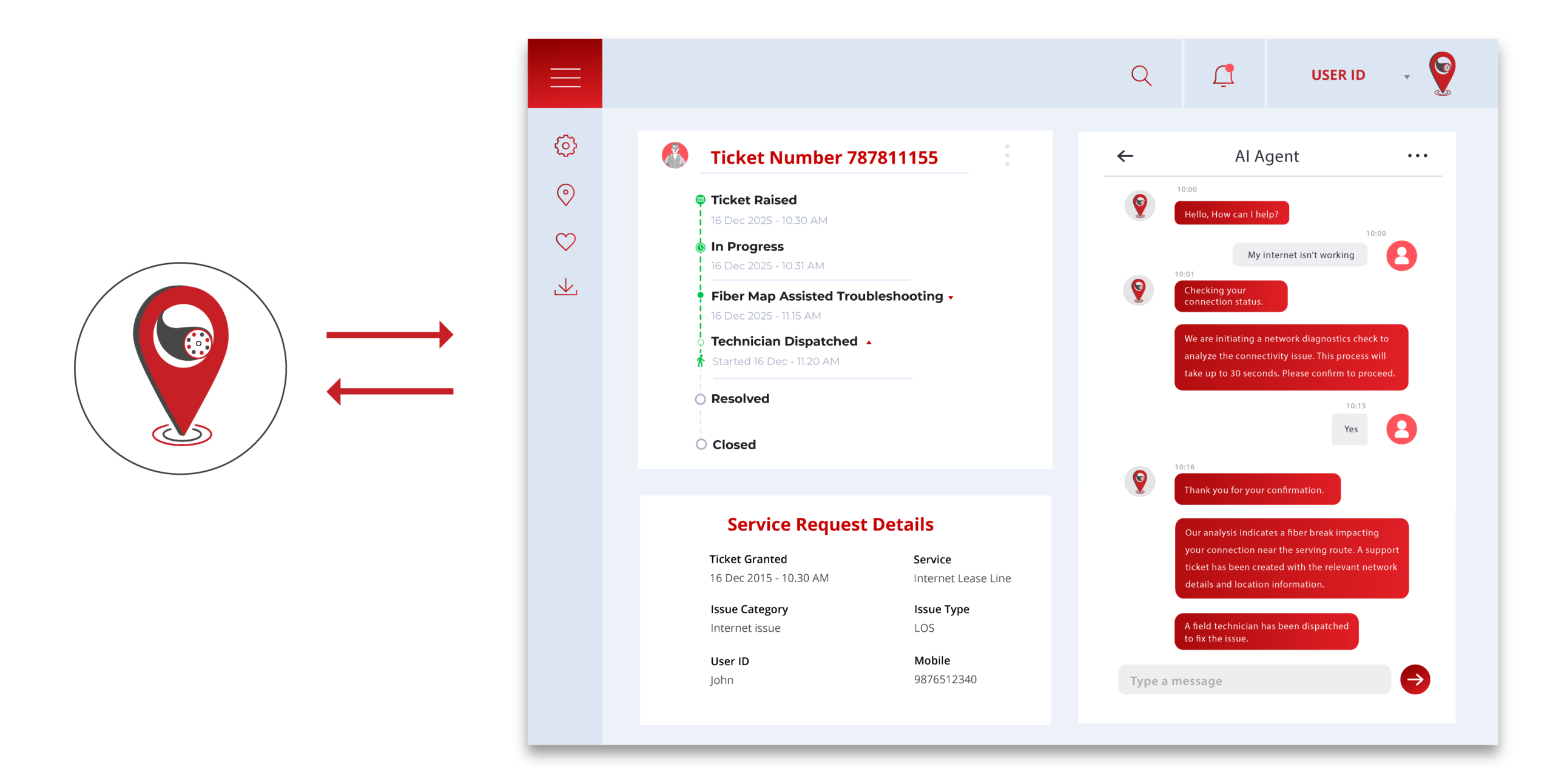Click the location pin sidebar icon
The image size is (1553, 784).
(x=565, y=195)
